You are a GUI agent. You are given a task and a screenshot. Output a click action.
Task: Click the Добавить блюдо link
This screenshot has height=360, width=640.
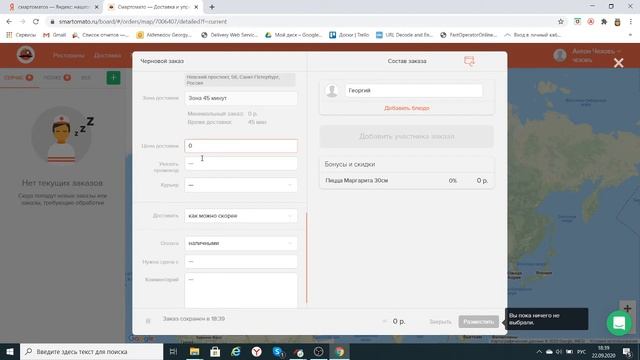coord(407,108)
